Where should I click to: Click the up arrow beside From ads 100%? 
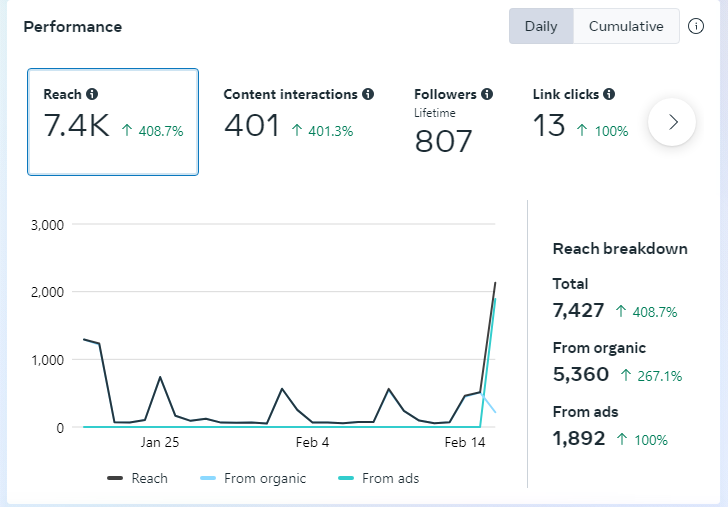tap(621, 438)
